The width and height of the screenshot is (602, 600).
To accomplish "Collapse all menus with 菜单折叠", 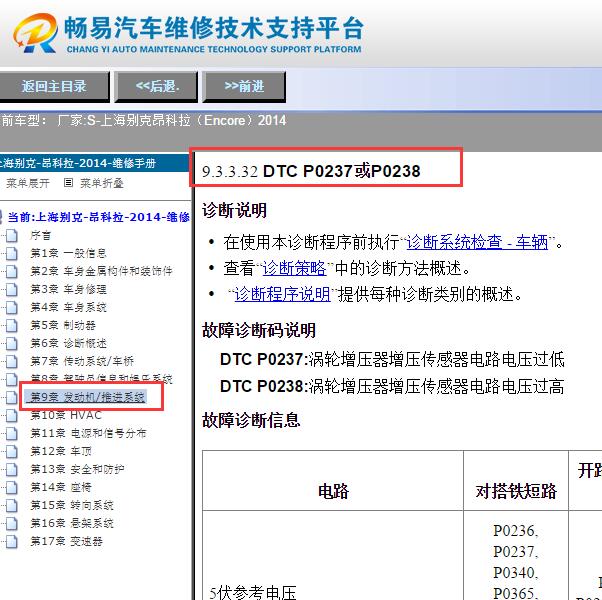I will 102,183.
